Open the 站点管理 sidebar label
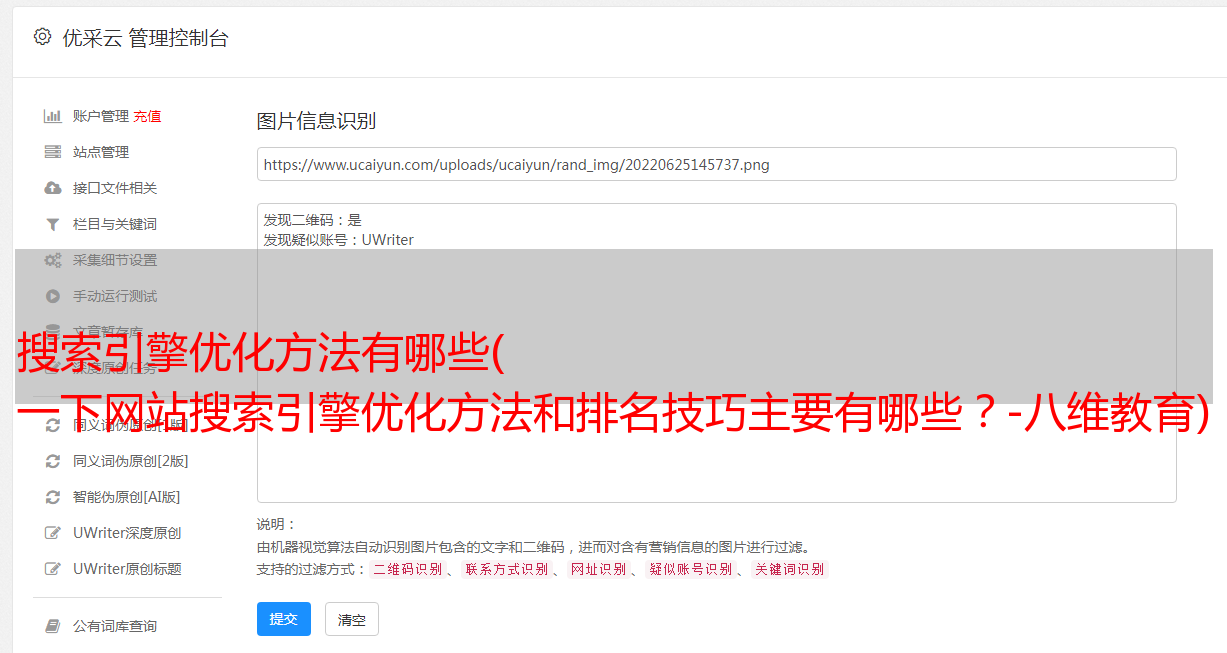Viewport: 1227px width, 653px height. pyautogui.click(x=101, y=152)
